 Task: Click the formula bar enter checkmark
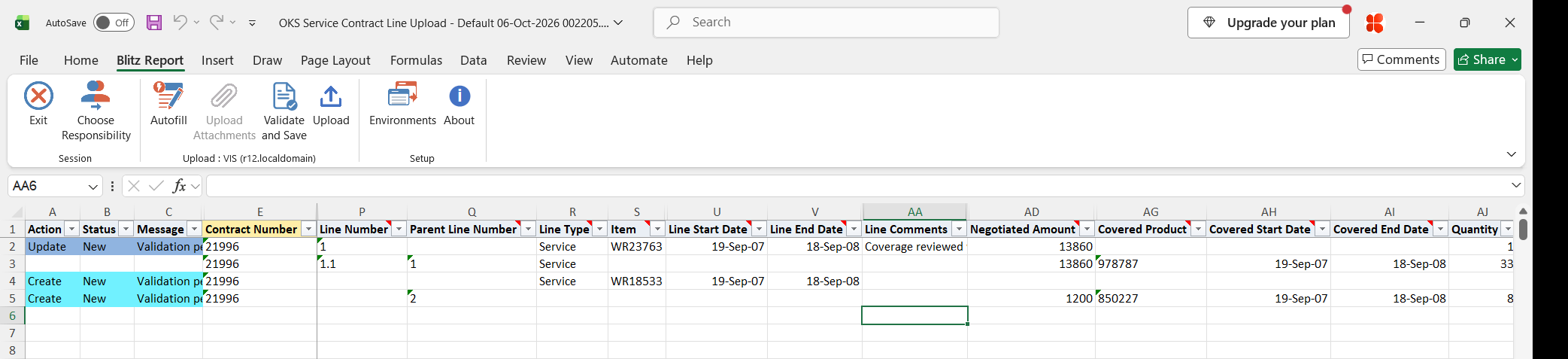point(156,186)
